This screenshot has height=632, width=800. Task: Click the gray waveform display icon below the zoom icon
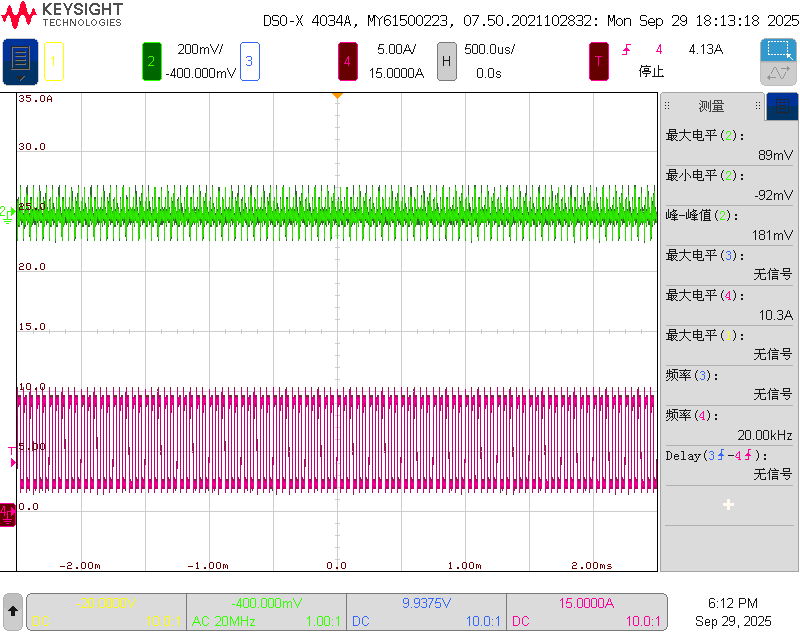coord(779,72)
